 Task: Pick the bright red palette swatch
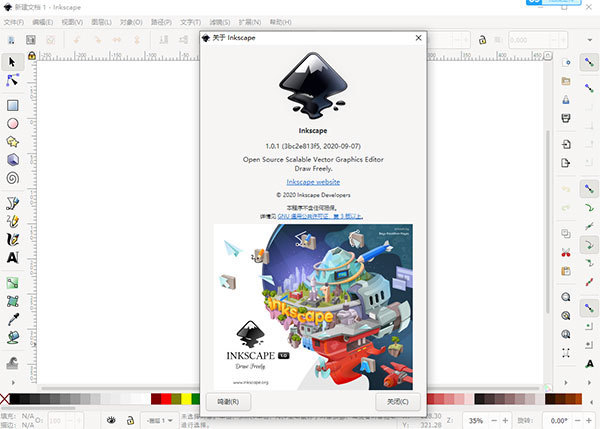[166, 399]
